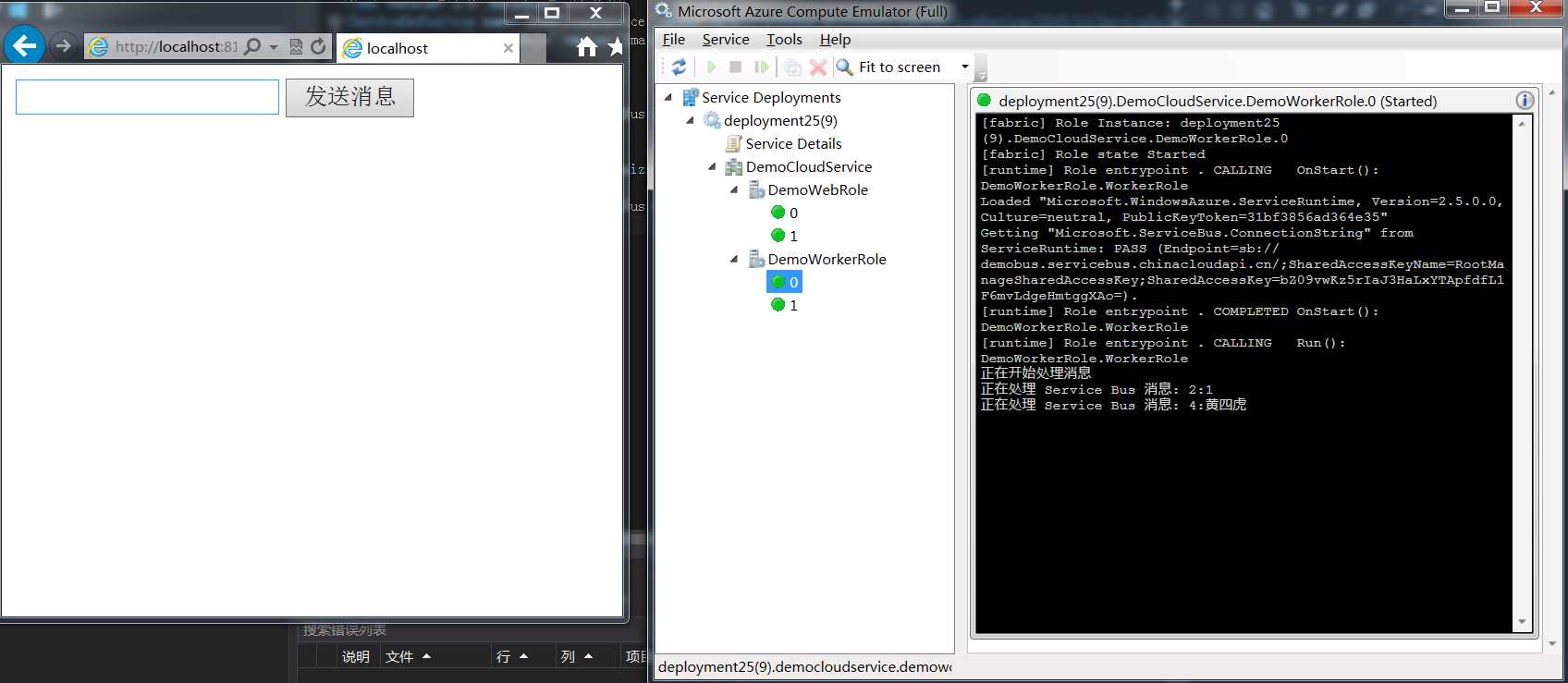This screenshot has width=1568, height=683.
Task: Click the console line '正在开始处理消息'
Action: point(1035,373)
